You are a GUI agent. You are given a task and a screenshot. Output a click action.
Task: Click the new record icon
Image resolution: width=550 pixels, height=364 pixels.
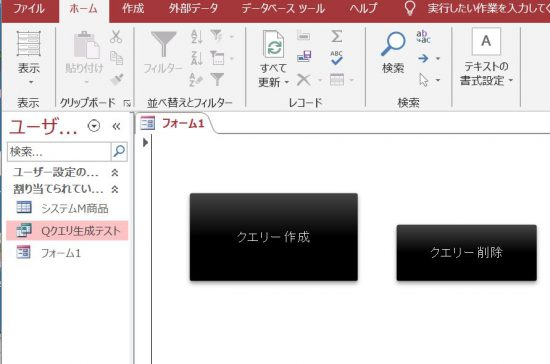point(303,36)
